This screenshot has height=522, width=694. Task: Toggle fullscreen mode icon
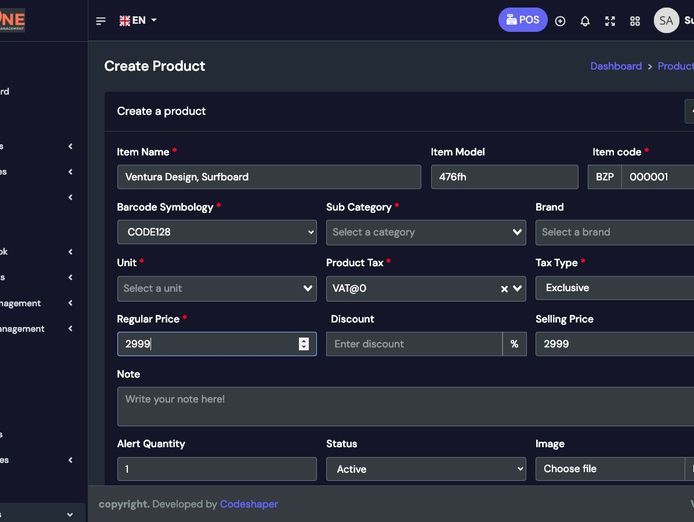[x=610, y=21]
